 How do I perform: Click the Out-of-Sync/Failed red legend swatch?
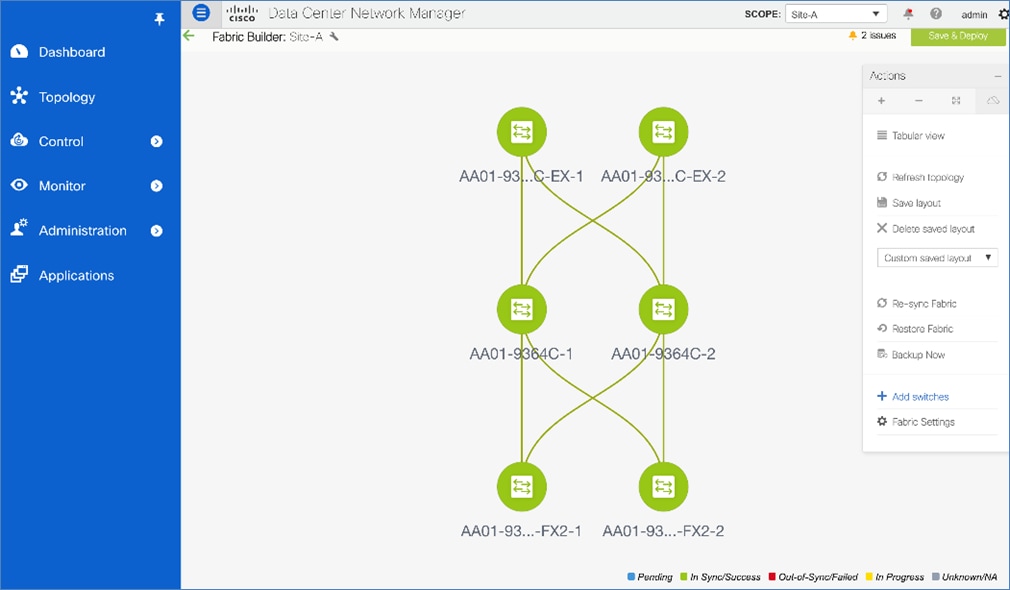click(772, 576)
